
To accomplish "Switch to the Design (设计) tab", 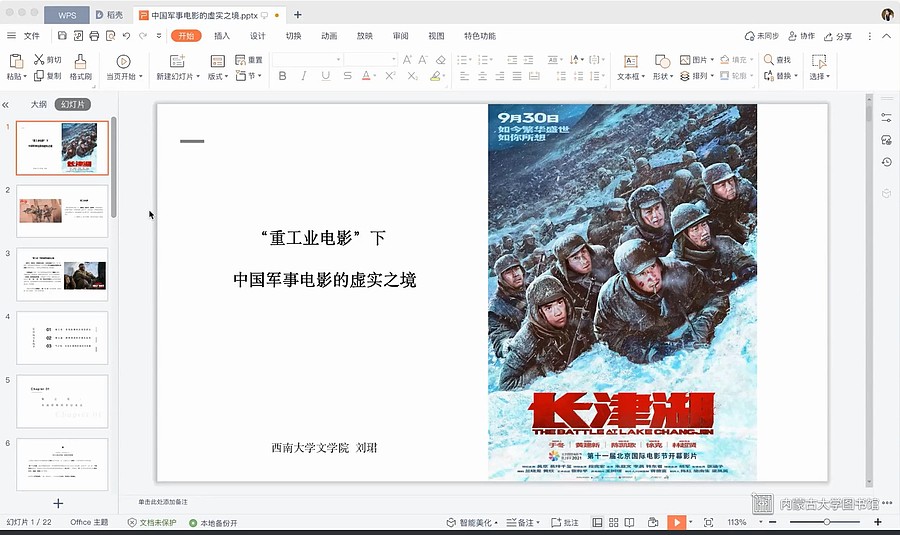I will 258,36.
